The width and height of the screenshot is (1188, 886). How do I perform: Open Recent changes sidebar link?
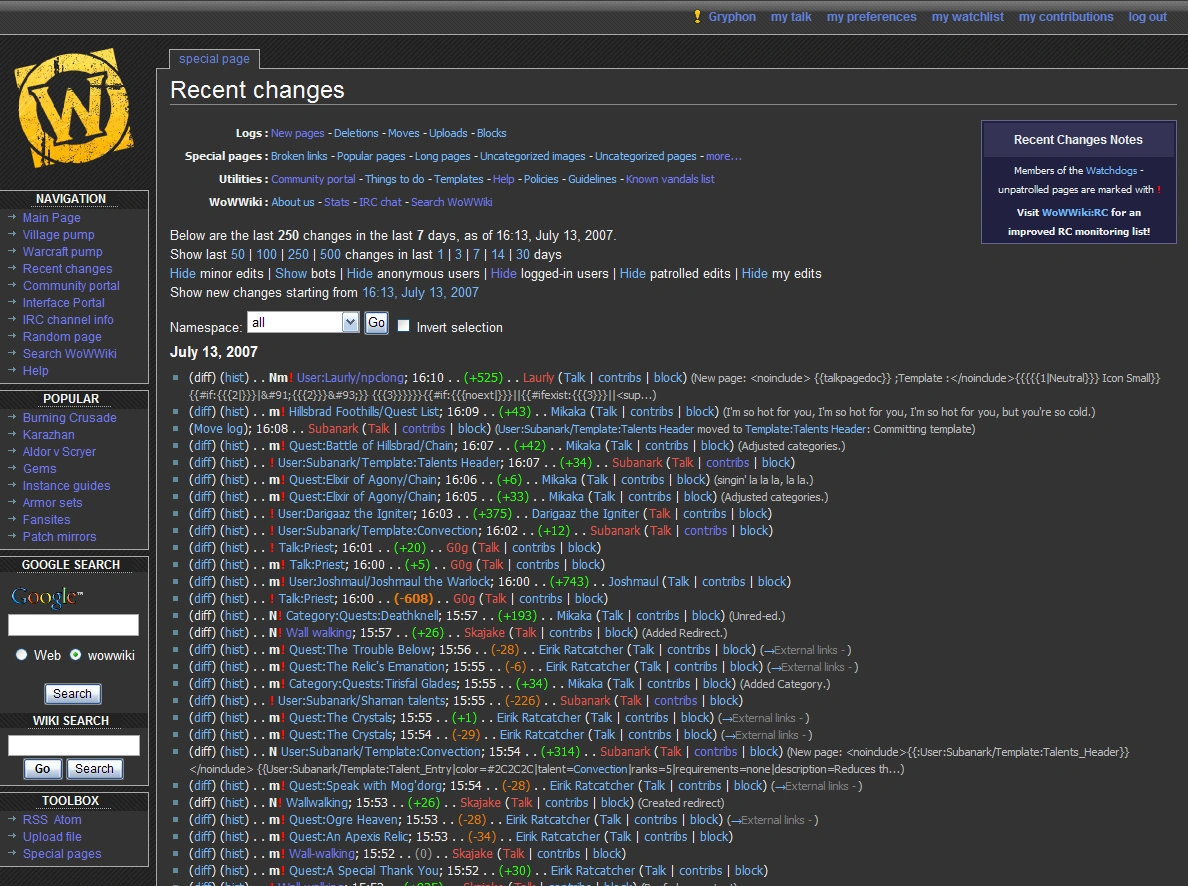pos(67,268)
